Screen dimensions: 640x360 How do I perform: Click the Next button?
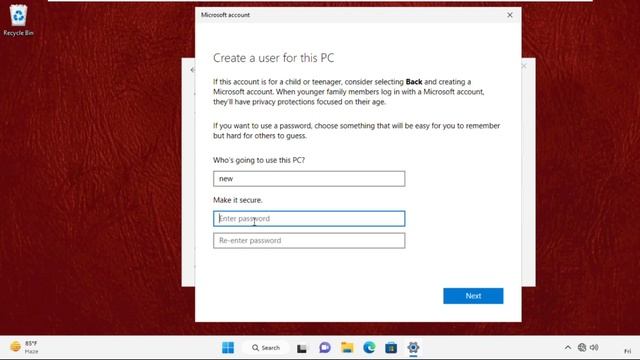click(473, 296)
